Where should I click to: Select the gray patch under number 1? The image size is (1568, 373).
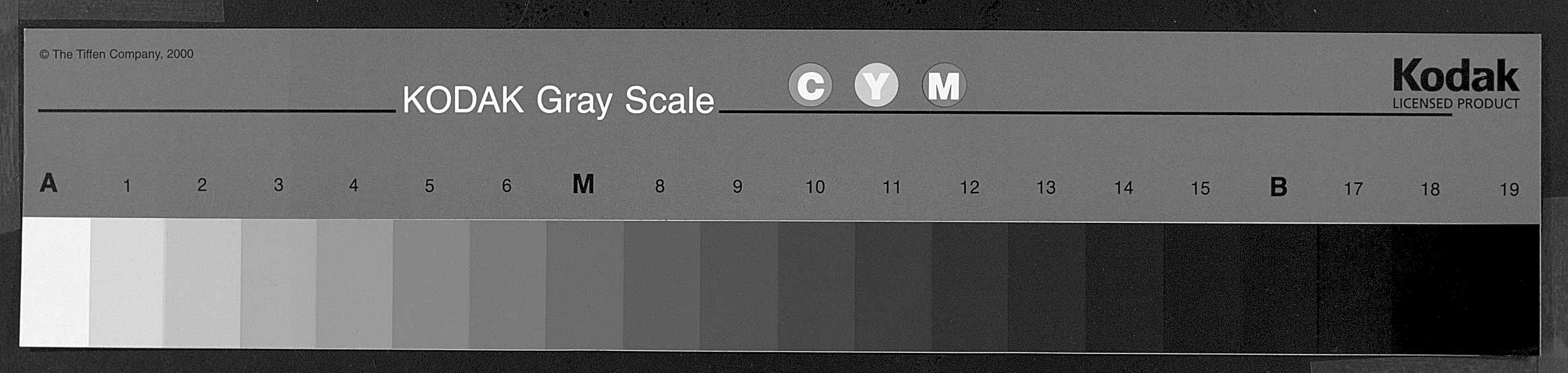pos(127,283)
